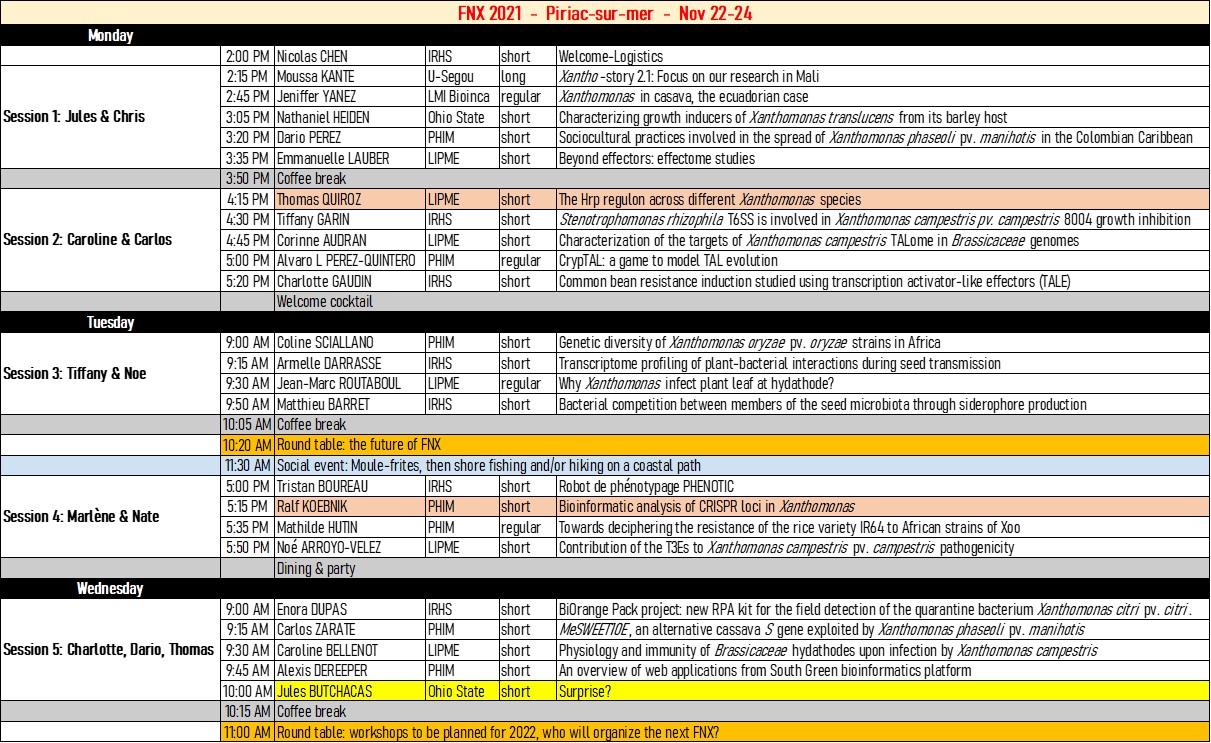Select speaker cell 'Alexis DEREEPER'
This screenshot has width=1211, height=743.
(349, 671)
